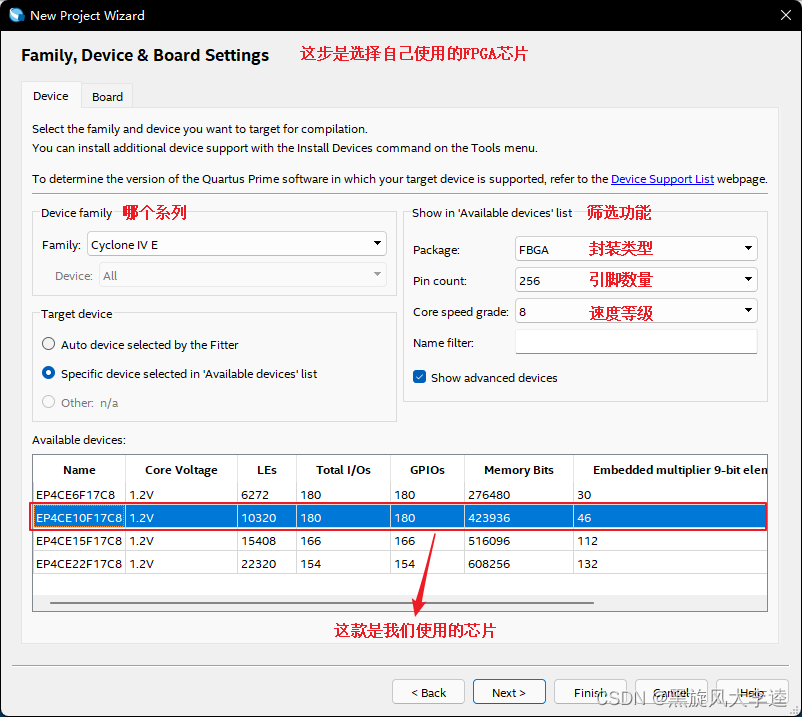The width and height of the screenshot is (802, 717).
Task: Click the memory bits value 608256
Action: click(x=489, y=564)
